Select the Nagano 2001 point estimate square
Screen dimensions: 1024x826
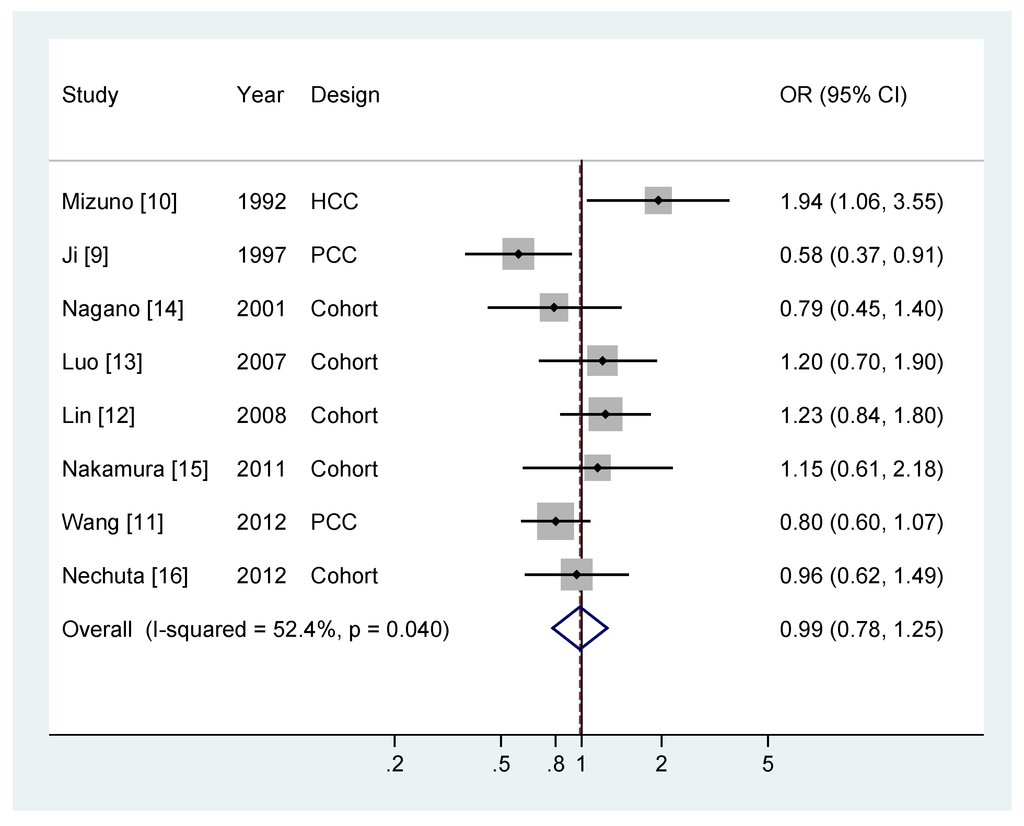pos(554,308)
